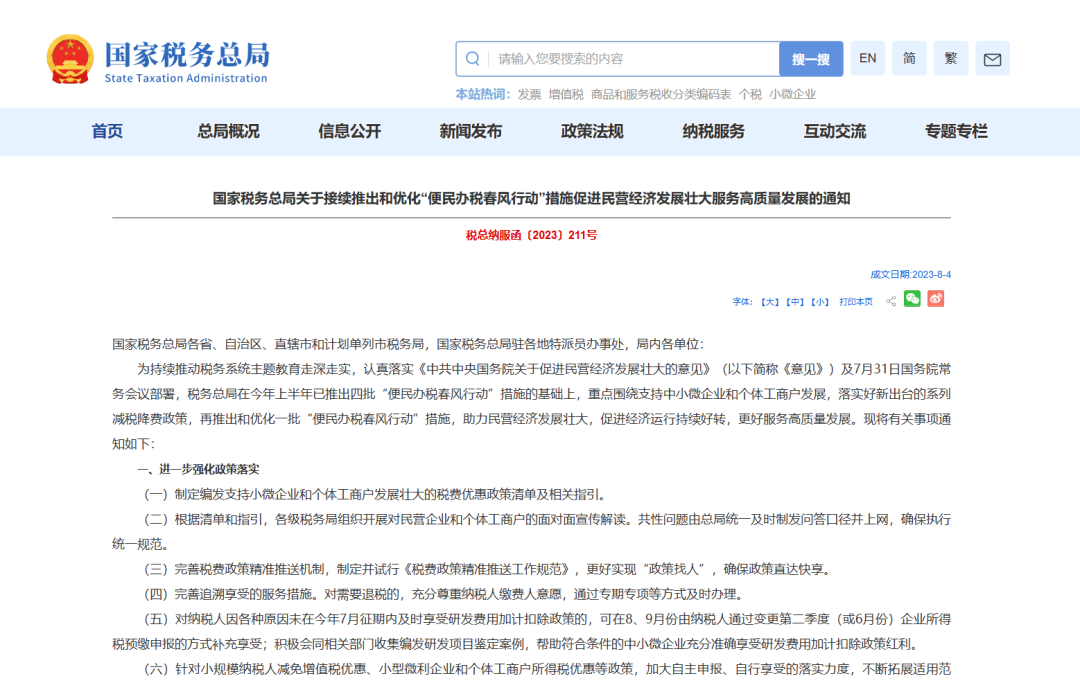Screen dimensions: 1080x683
Task: Share article via WeChat icon
Action: tap(912, 299)
